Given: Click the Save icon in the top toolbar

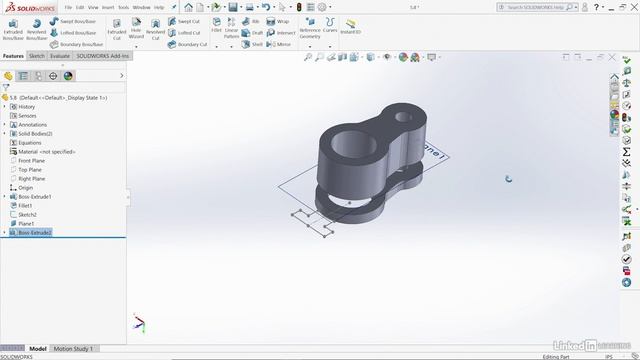Looking at the screenshot, I should [x=233, y=7].
